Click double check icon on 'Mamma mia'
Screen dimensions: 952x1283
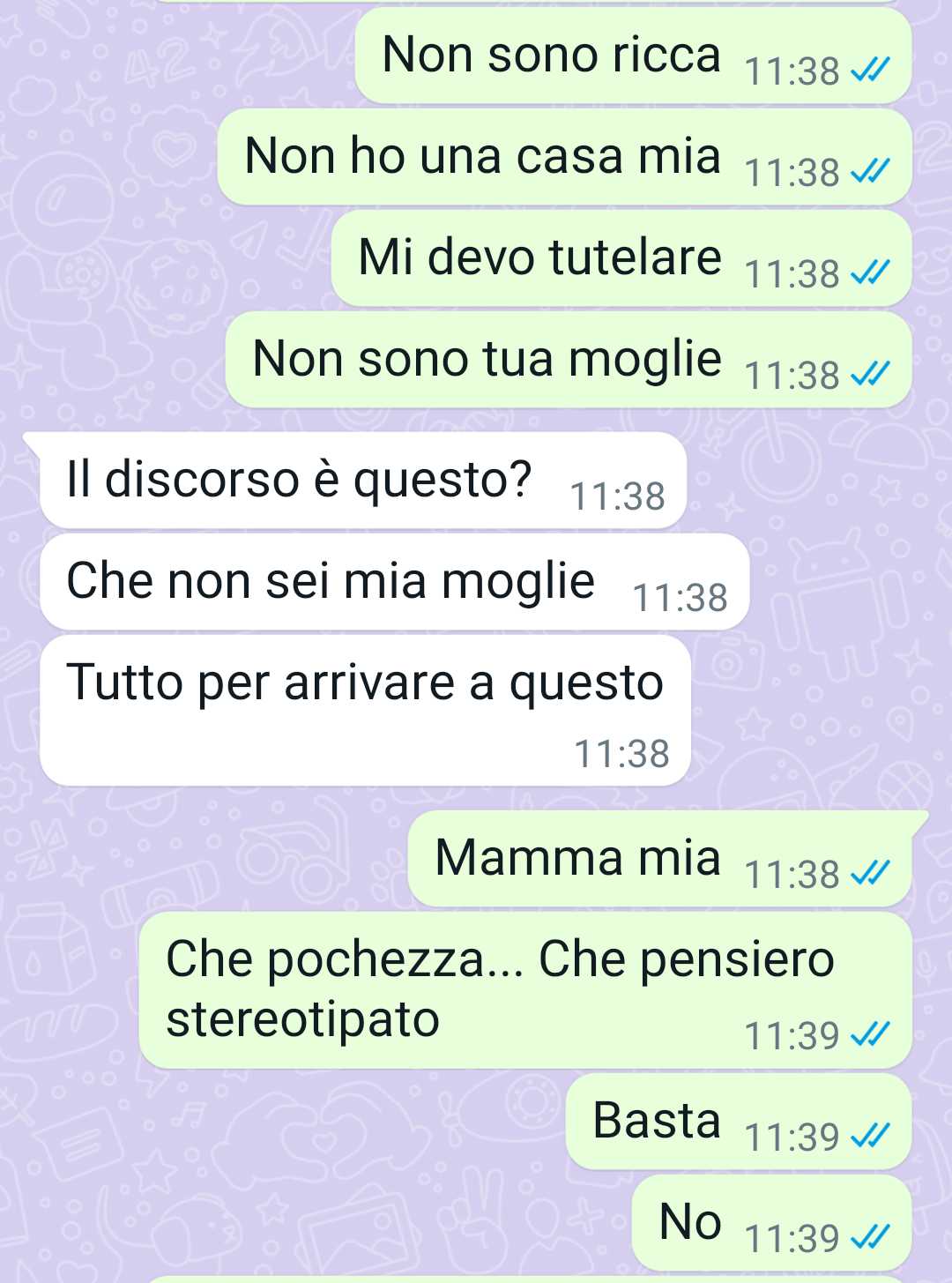pos(870,873)
